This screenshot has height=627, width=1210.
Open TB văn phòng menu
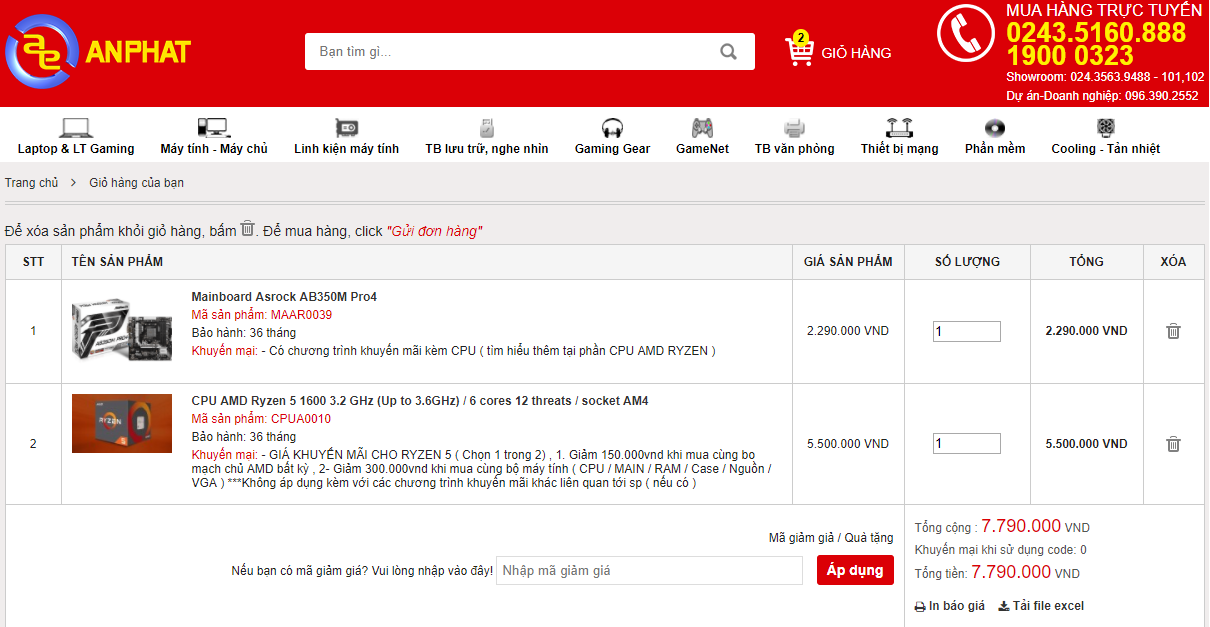(794, 149)
